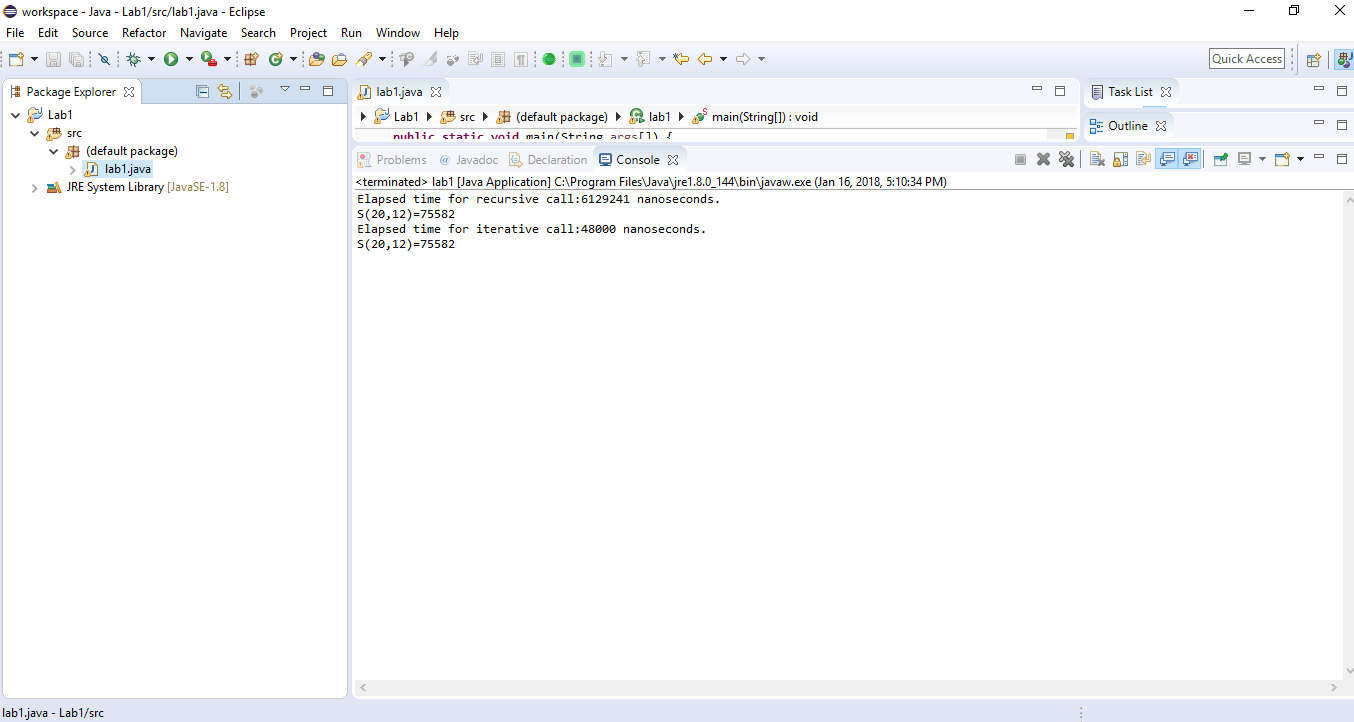The width and height of the screenshot is (1354, 722).
Task: Click the New Java Class icon
Action: pyautogui.click(x=275, y=59)
